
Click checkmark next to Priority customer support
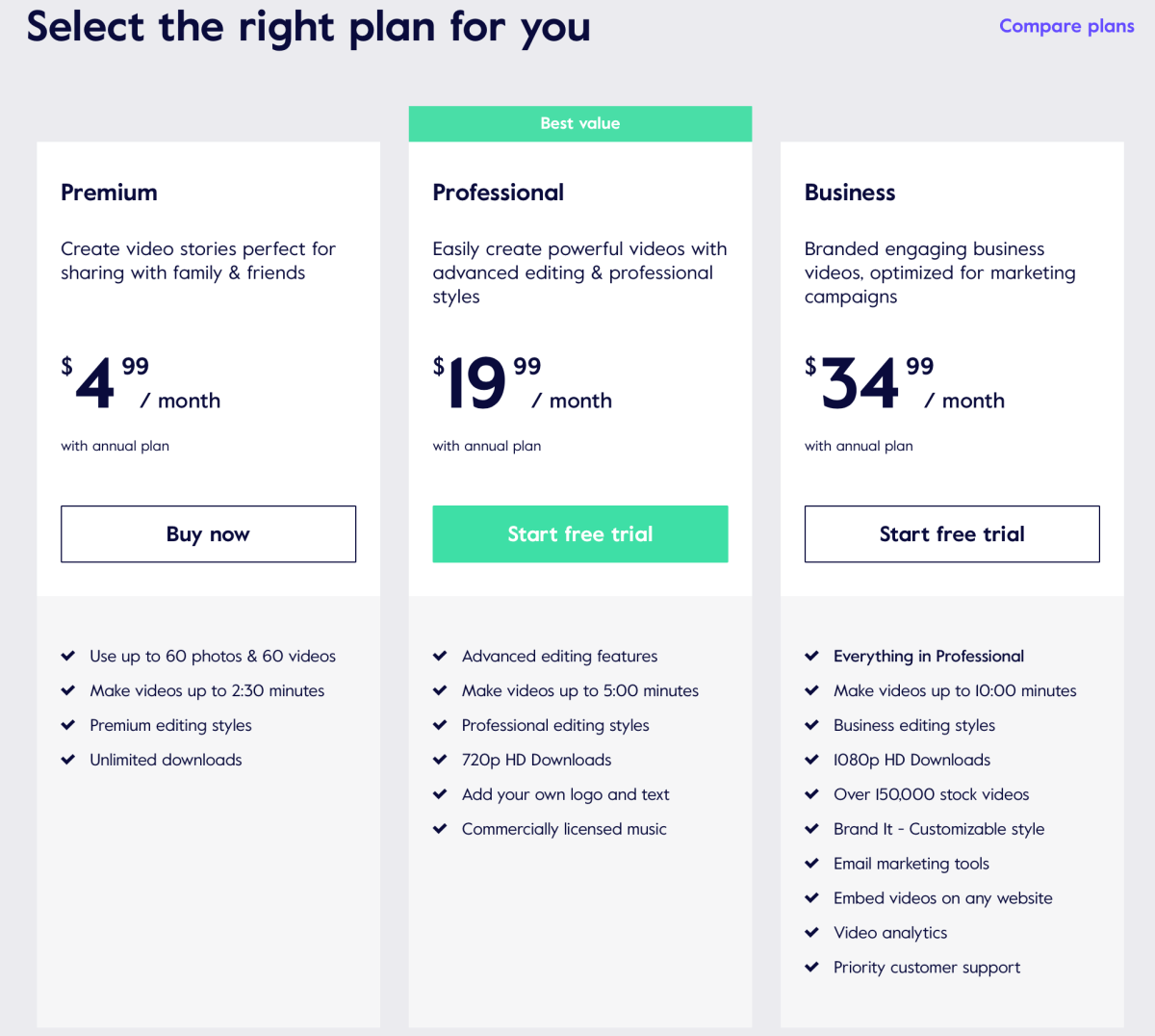812,968
